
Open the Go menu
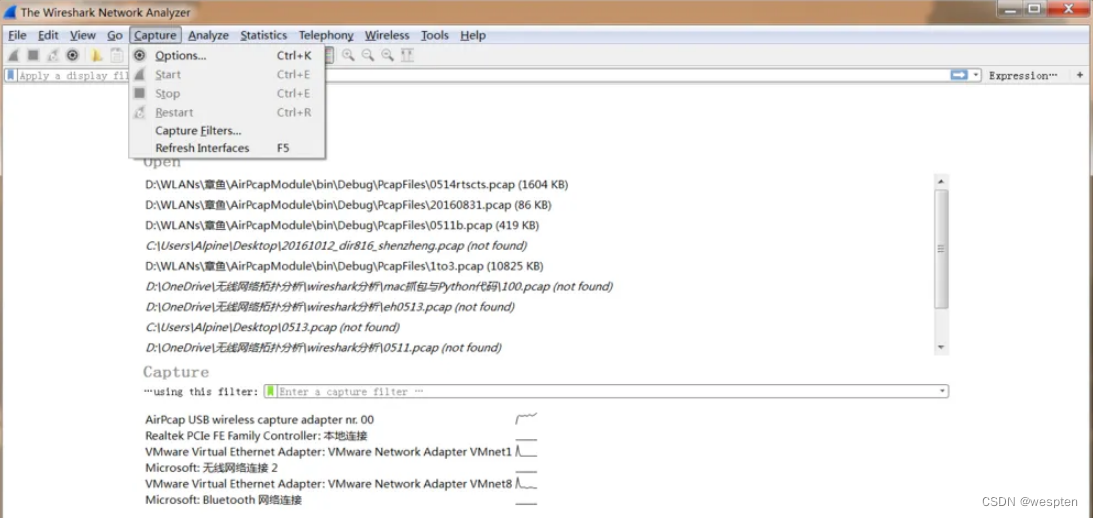point(115,35)
